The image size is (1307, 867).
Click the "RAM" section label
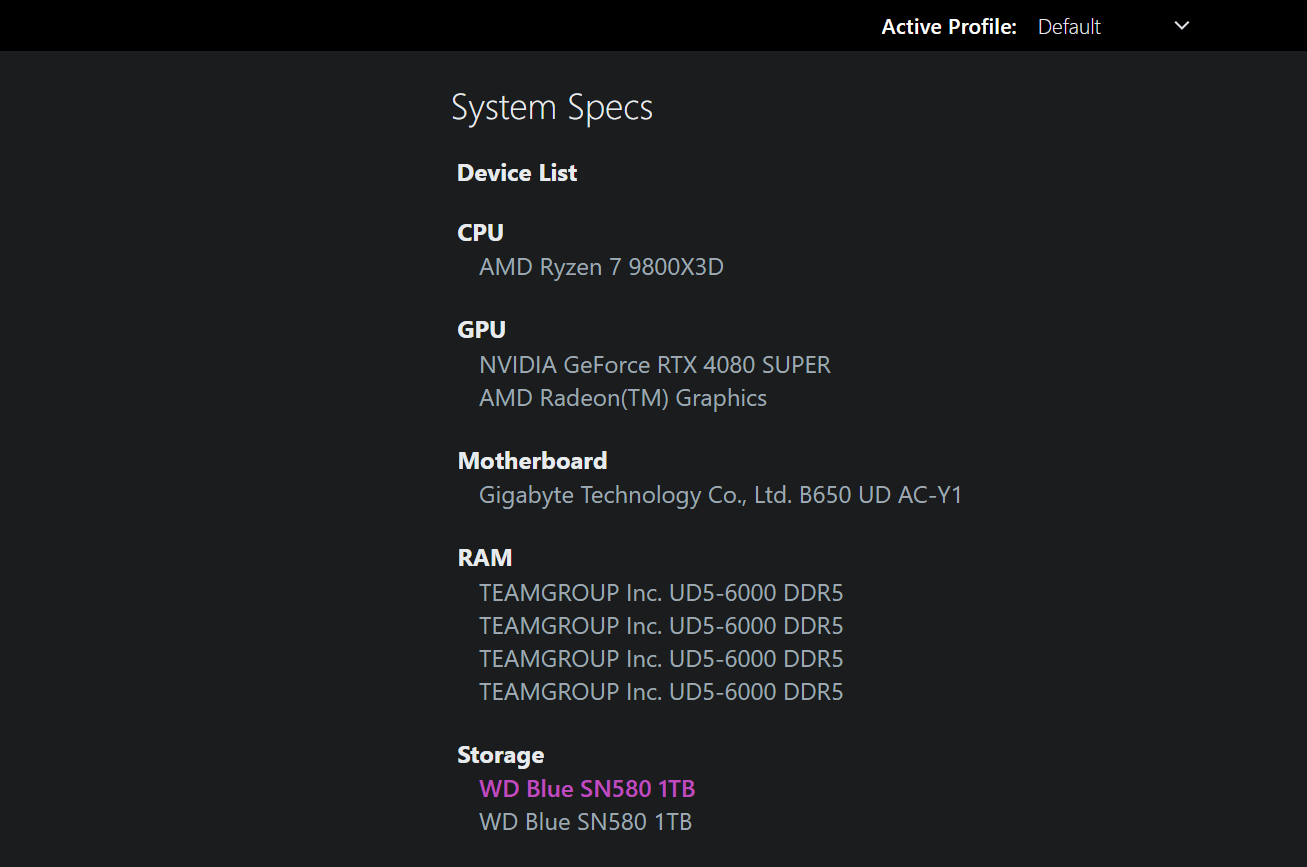(485, 557)
